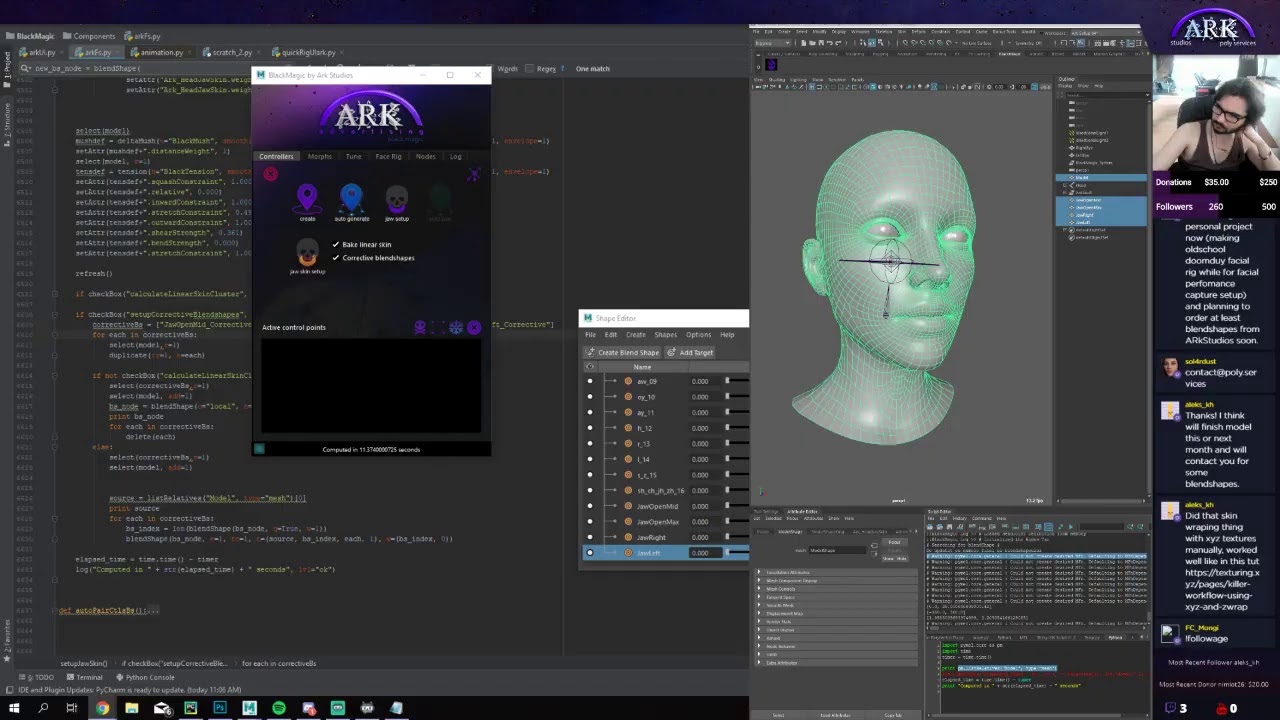The width and height of the screenshot is (1280, 720).
Task: Open File Explorer from the Windows taskbar
Action: pyautogui.click(x=131, y=708)
